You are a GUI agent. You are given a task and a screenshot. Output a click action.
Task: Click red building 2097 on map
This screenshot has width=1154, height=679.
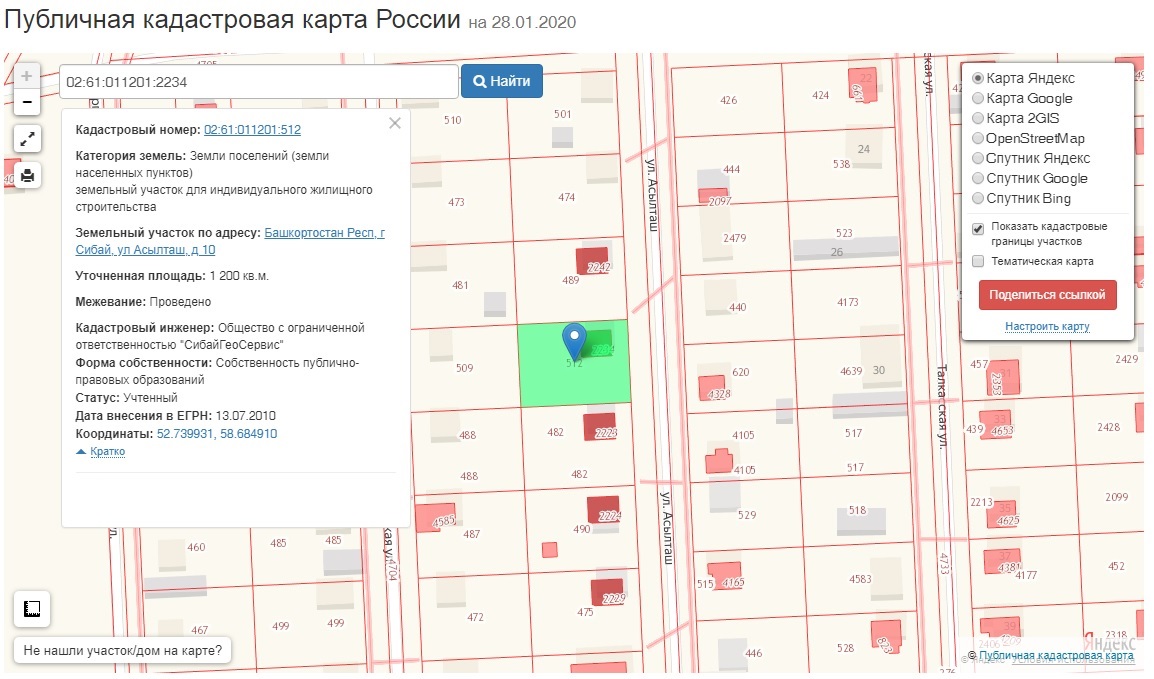tap(713, 196)
